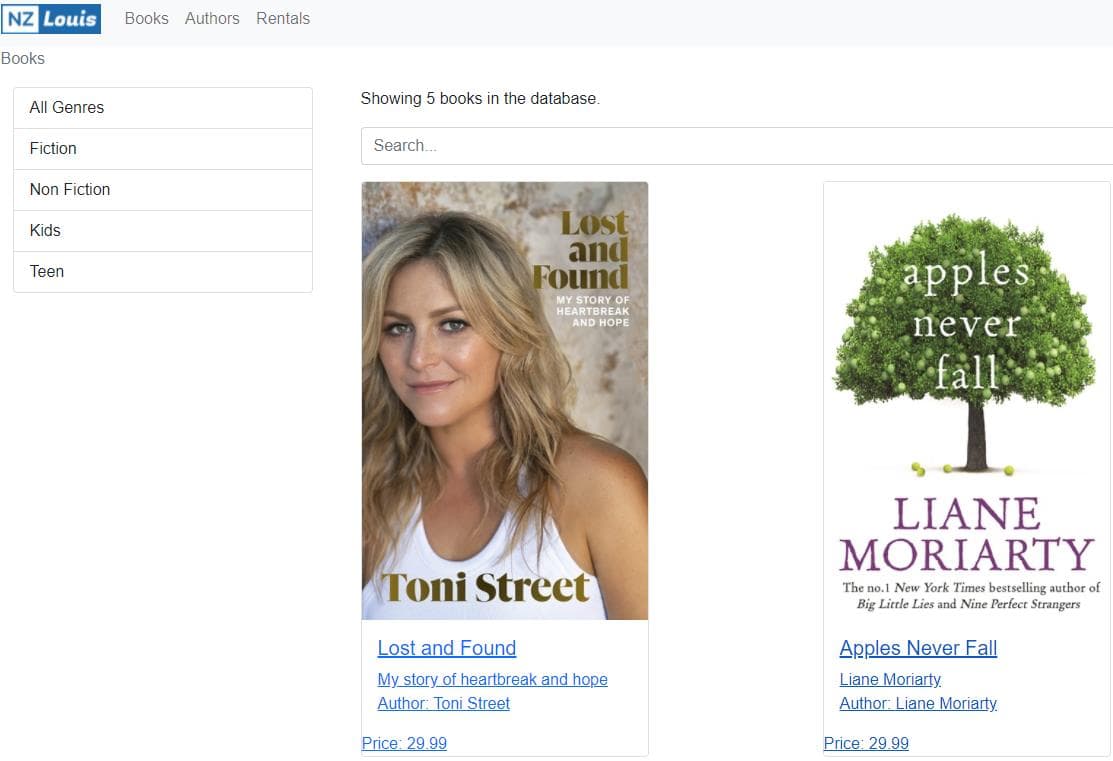
Task: Navigate to the Authors page
Action: (212, 18)
